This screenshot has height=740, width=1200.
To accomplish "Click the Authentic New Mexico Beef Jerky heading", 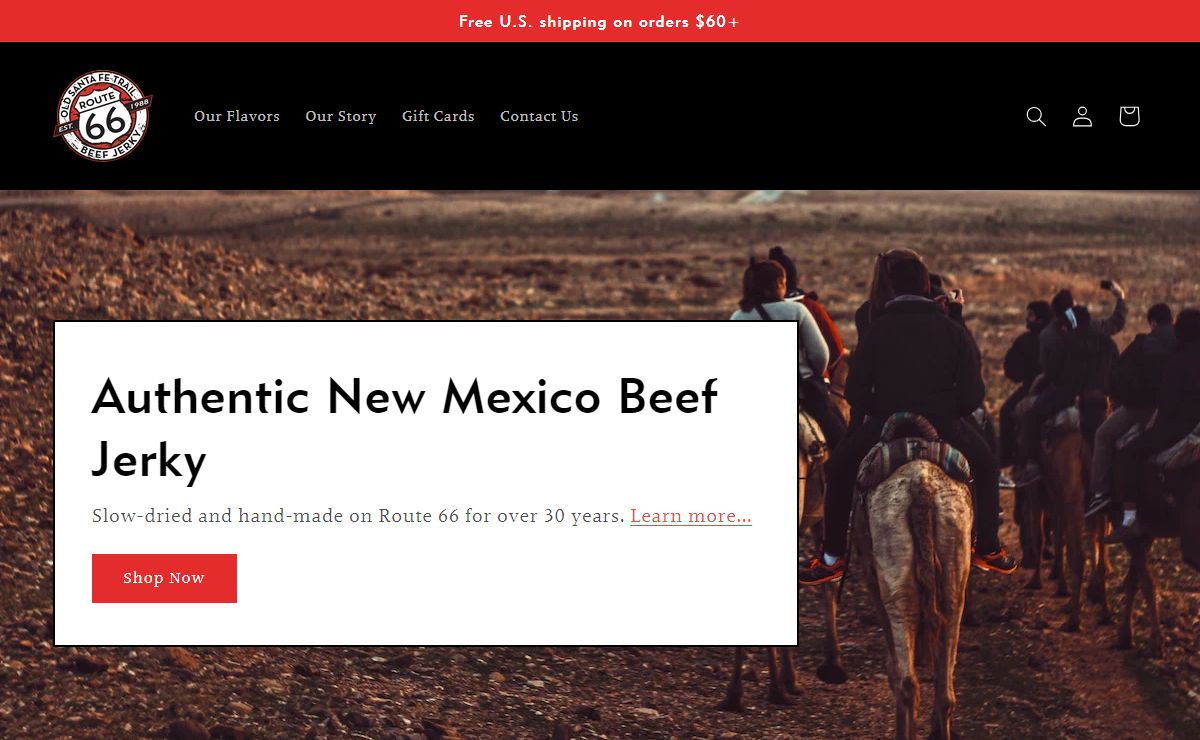I will point(404,429).
